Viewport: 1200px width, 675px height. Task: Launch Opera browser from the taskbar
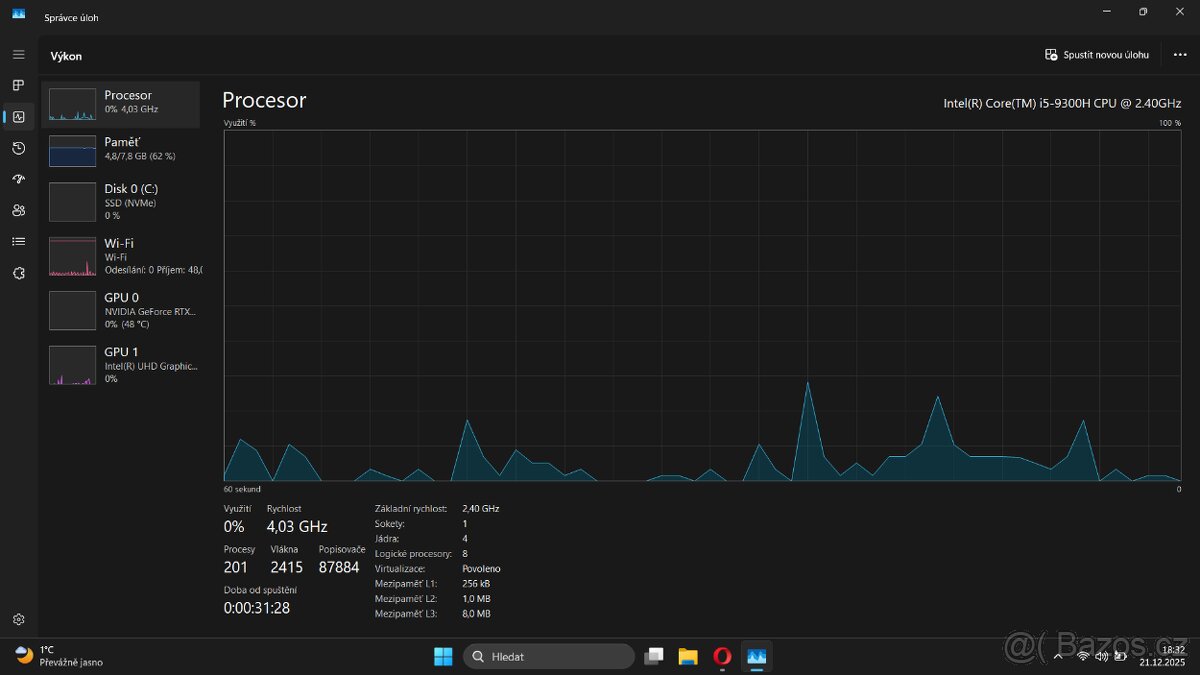click(722, 656)
